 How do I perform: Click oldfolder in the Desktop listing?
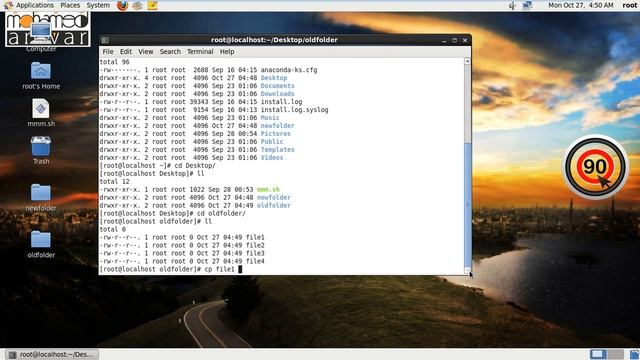pyautogui.click(x=274, y=205)
